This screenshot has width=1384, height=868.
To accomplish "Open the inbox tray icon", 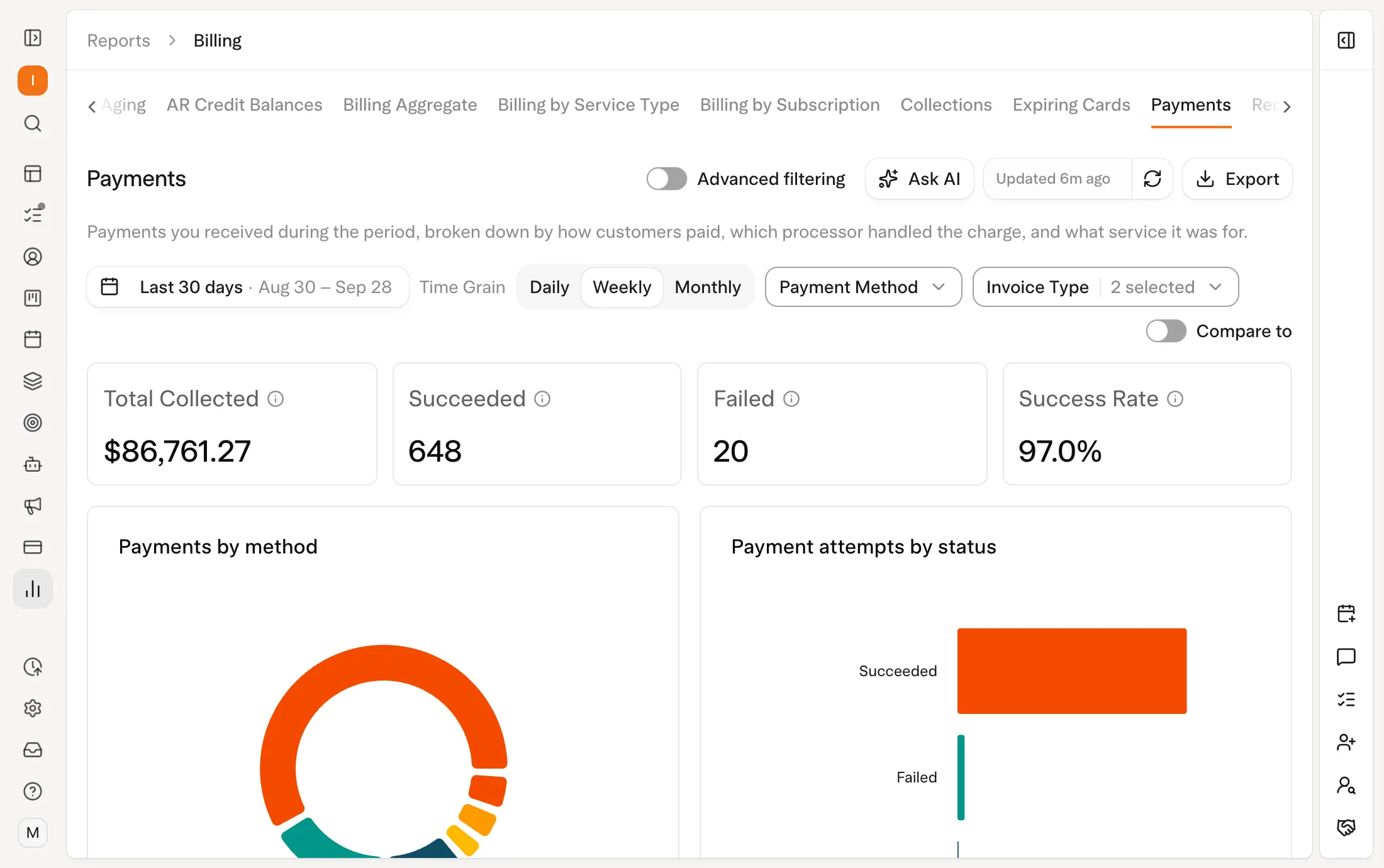I will pos(33,750).
